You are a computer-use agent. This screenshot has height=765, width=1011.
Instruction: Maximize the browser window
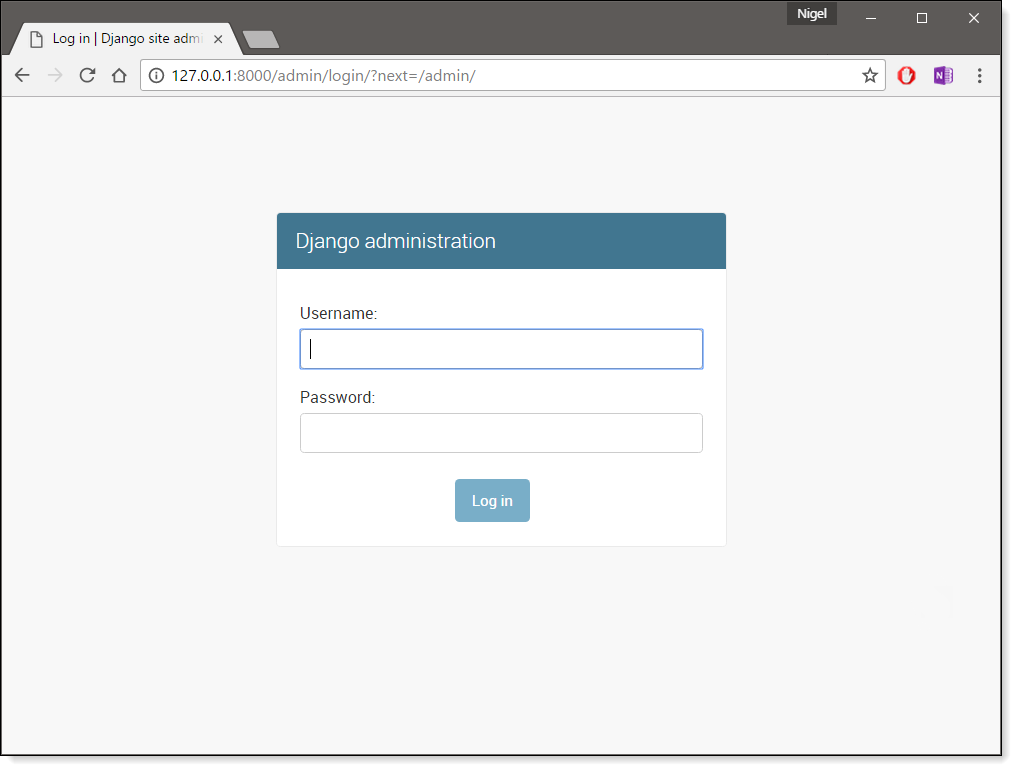(x=922, y=18)
